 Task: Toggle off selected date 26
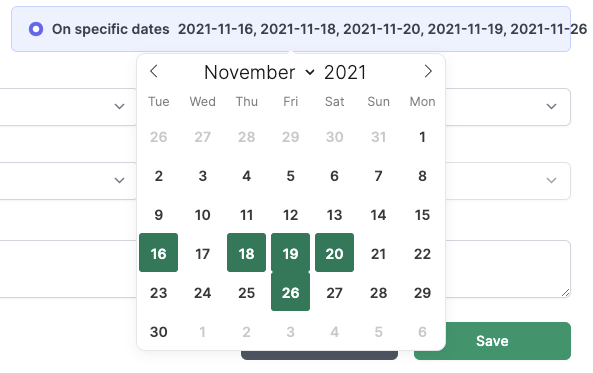[x=290, y=292]
